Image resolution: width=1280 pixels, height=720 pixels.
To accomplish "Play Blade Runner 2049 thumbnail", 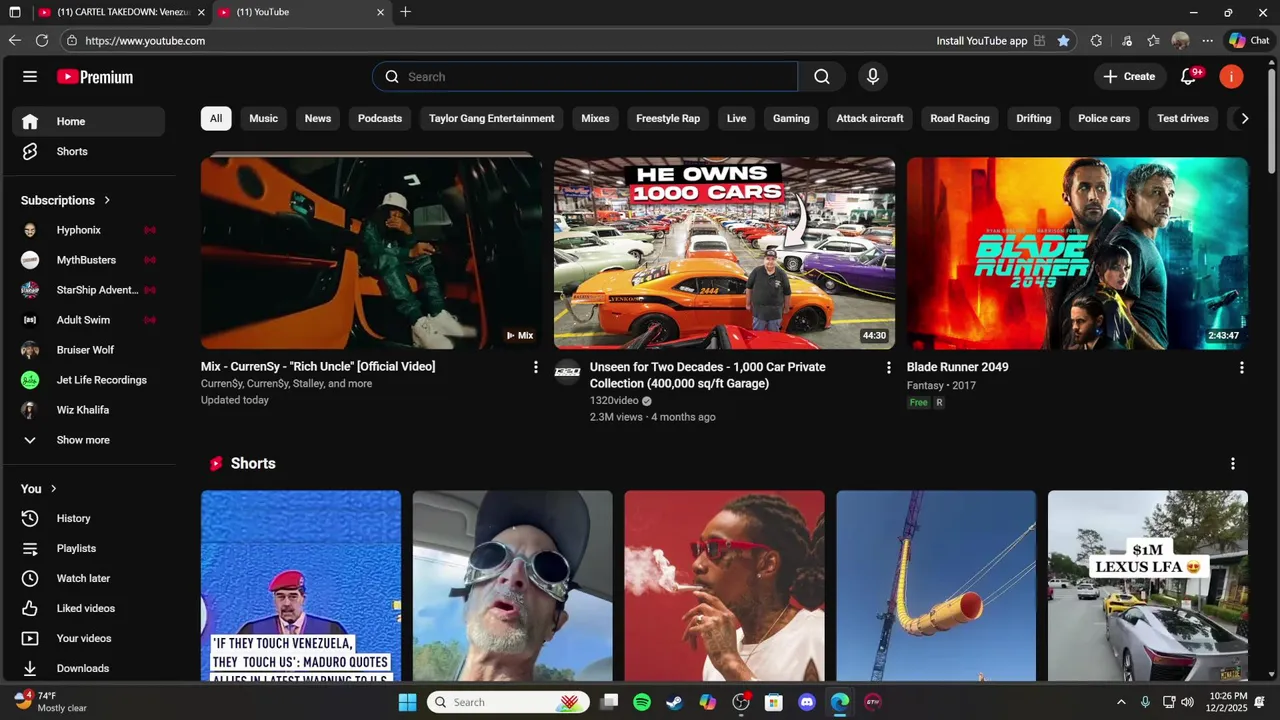I will [1077, 253].
